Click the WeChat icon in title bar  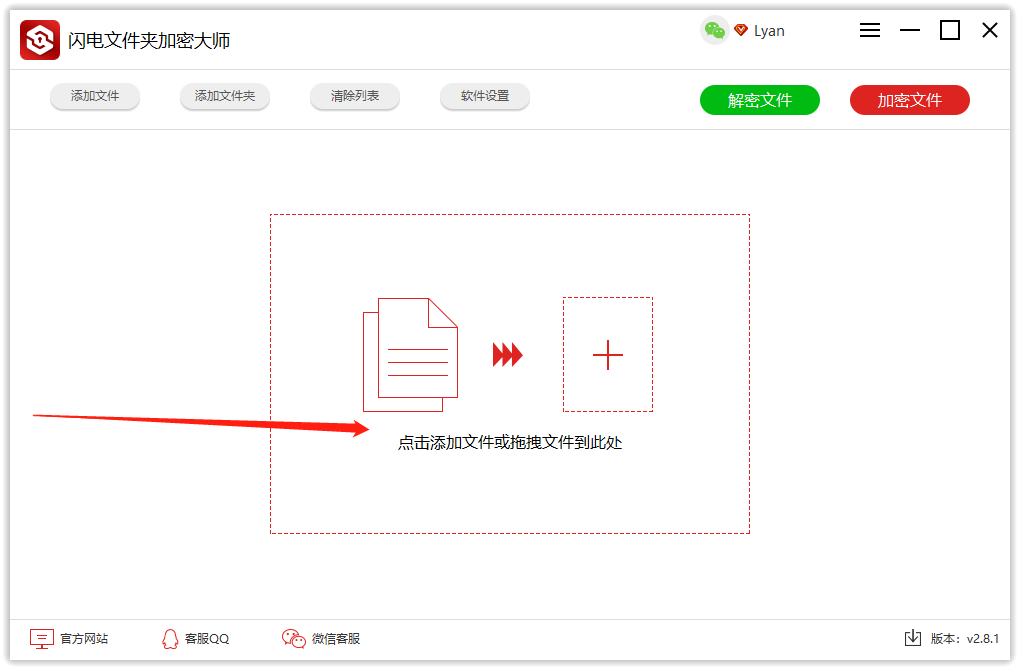714,31
